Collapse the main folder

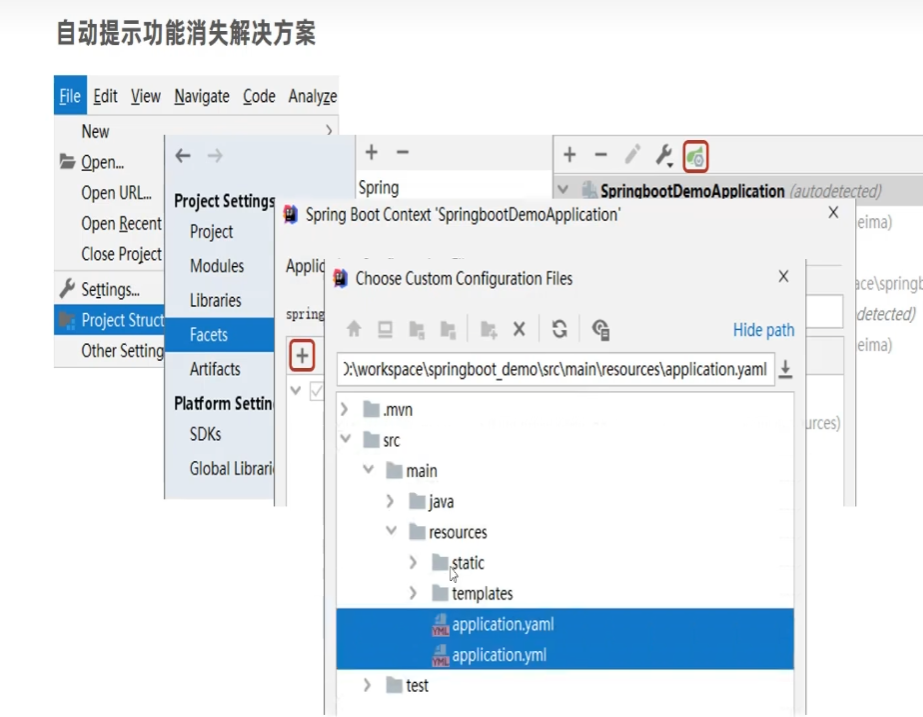point(368,469)
